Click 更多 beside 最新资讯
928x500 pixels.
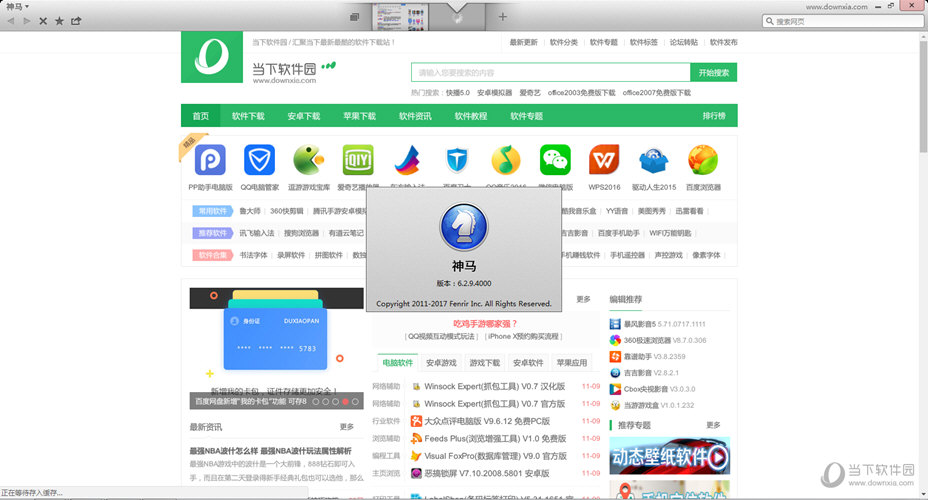347,427
